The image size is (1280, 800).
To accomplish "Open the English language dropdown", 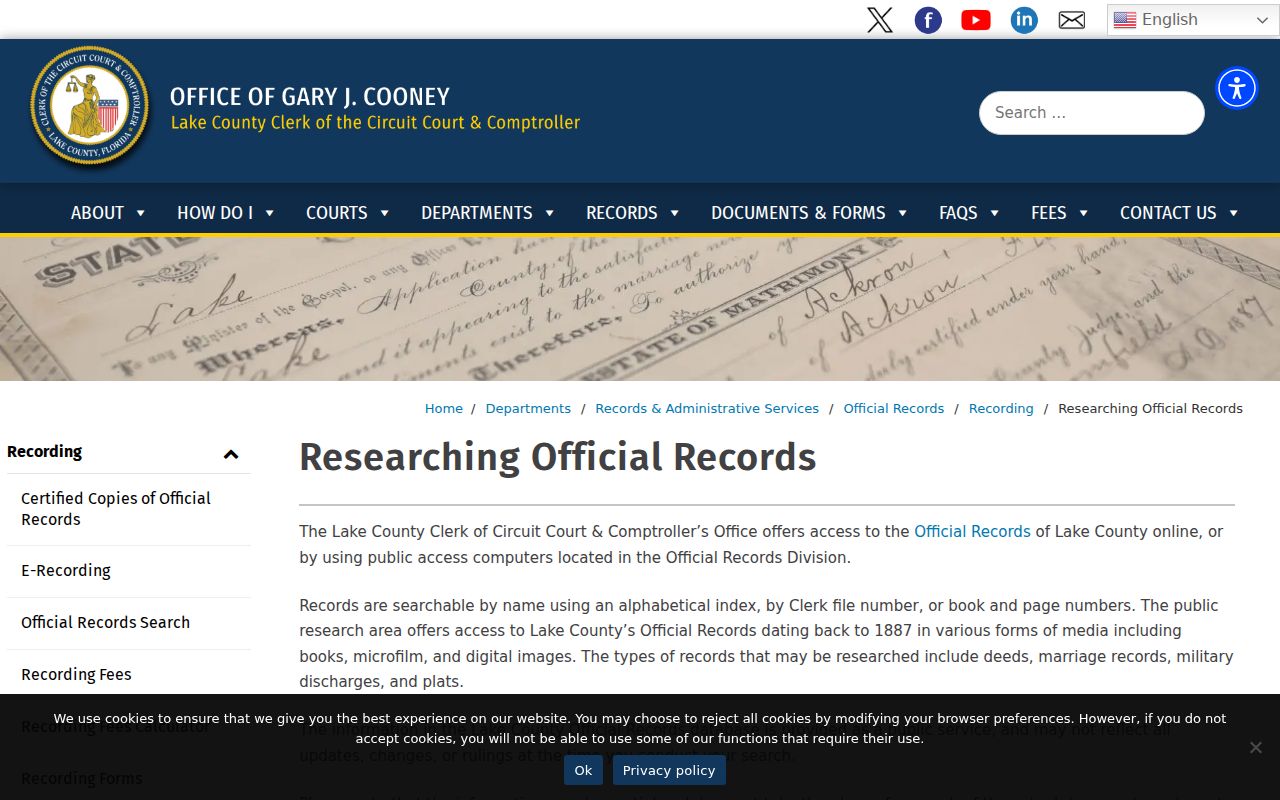I will pos(1193,20).
